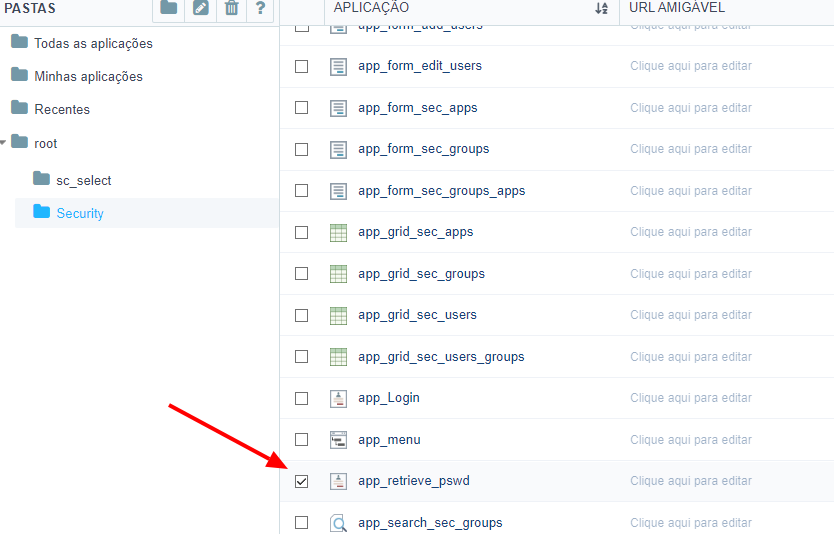Image resolution: width=834 pixels, height=534 pixels.
Task: Click the app_Login application icon
Action: 338,398
